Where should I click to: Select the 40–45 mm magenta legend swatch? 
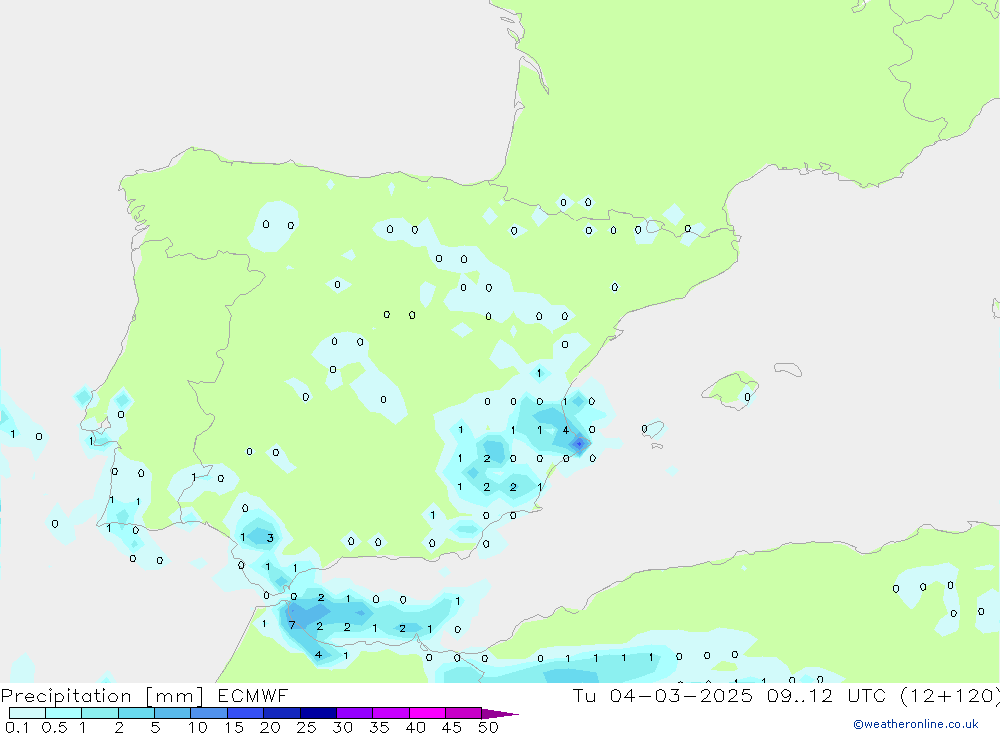(427, 713)
